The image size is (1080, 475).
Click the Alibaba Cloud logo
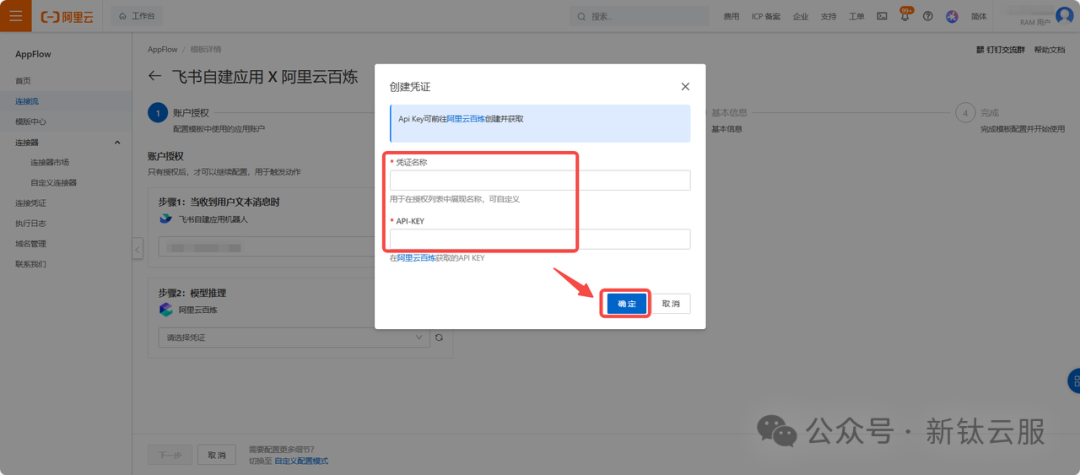(67, 17)
